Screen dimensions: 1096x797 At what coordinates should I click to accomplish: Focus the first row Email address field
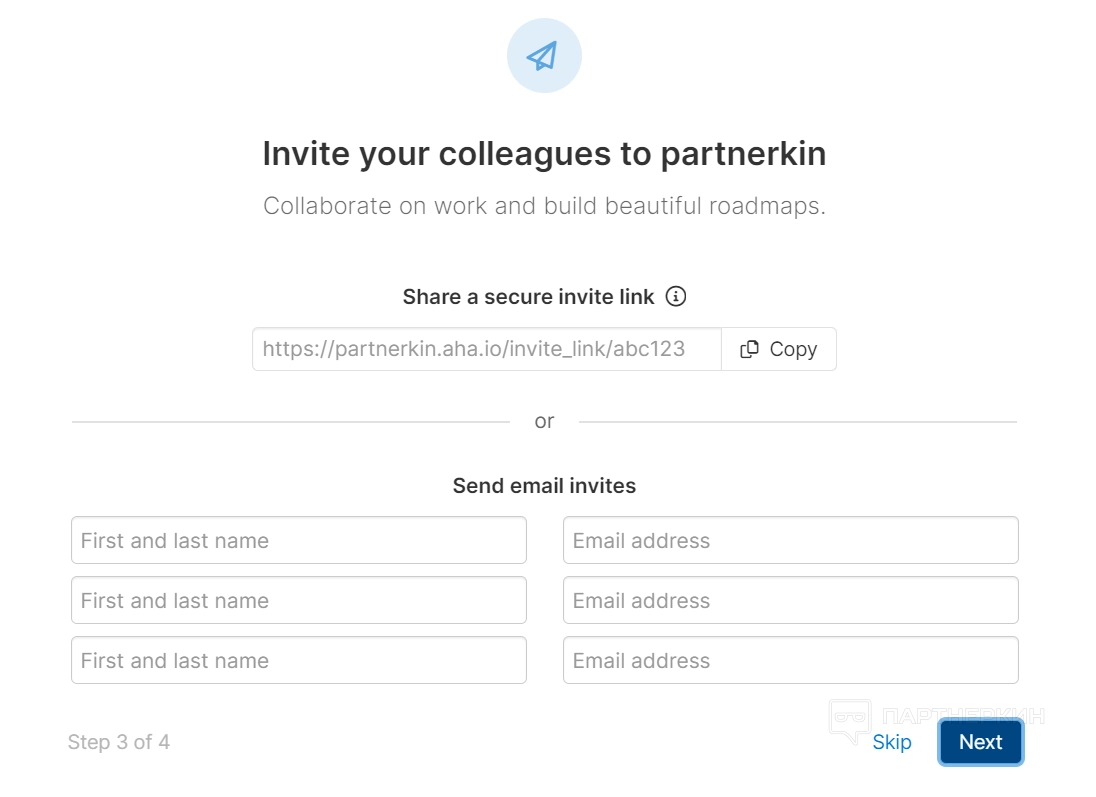tap(790, 540)
